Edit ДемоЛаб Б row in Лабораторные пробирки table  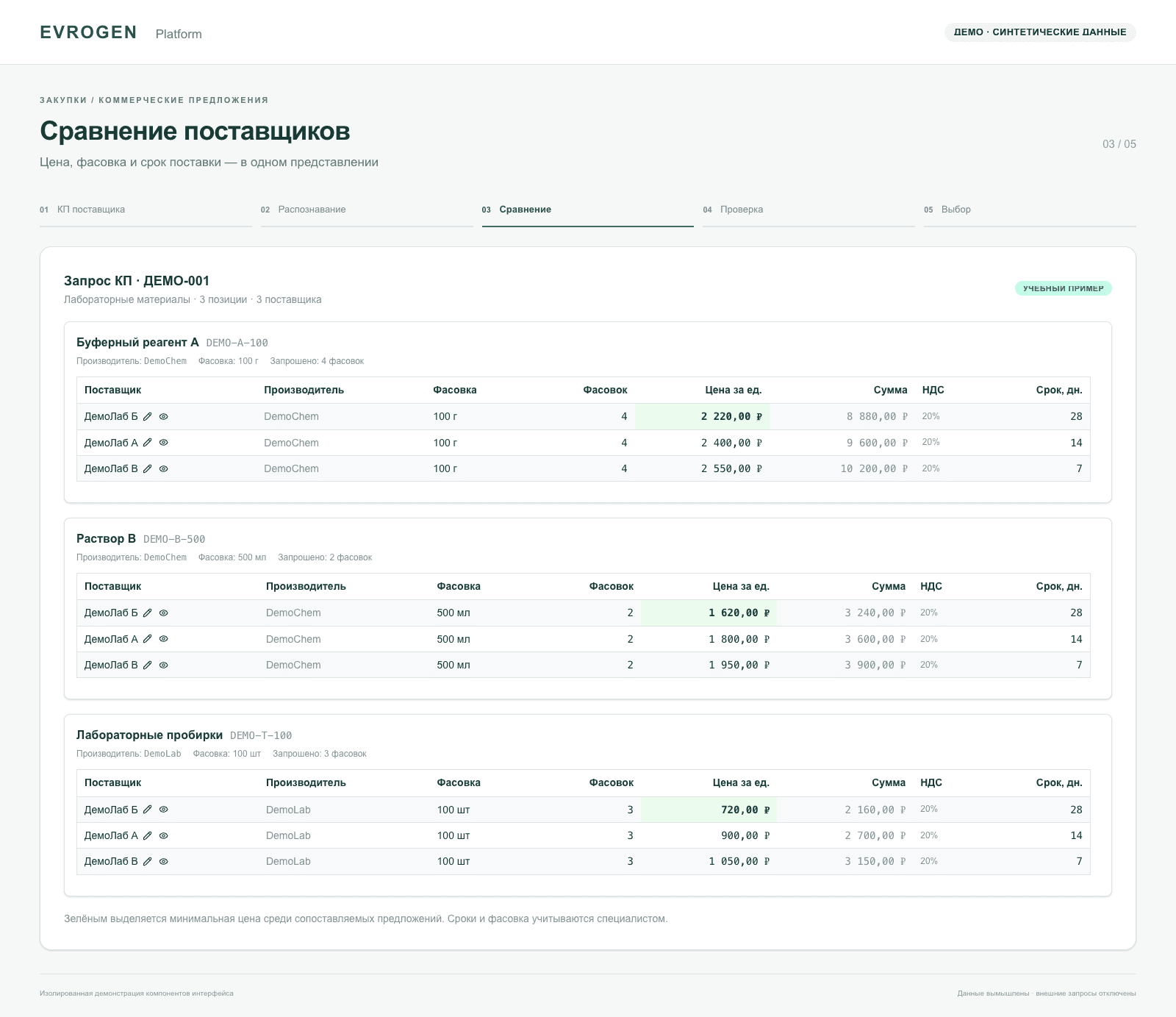click(x=147, y=810)
